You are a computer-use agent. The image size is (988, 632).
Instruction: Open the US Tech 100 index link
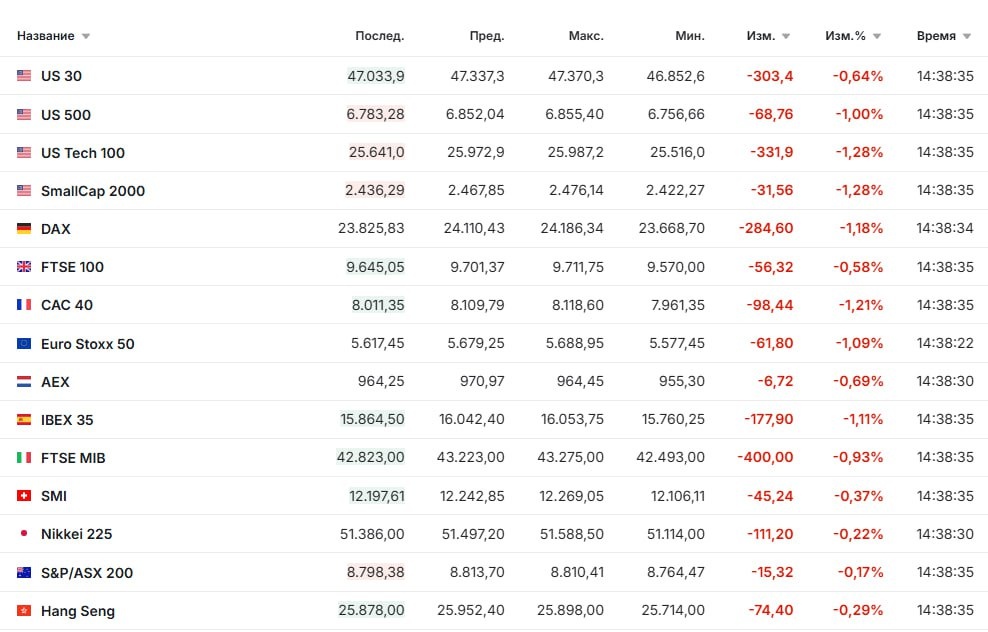click(83, 153)
